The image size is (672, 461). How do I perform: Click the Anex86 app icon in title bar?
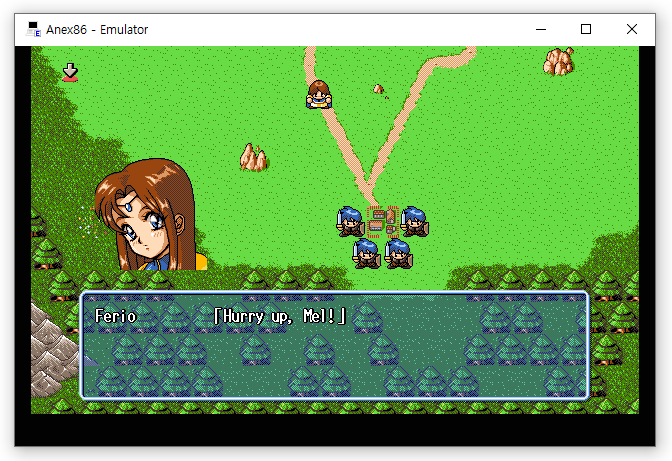pos(33,29)
